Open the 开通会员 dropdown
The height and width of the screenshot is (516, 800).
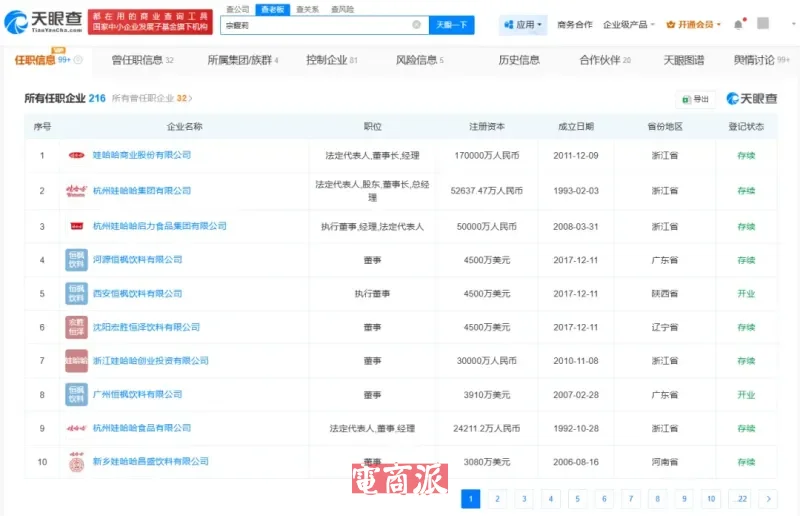click(694, 24)
